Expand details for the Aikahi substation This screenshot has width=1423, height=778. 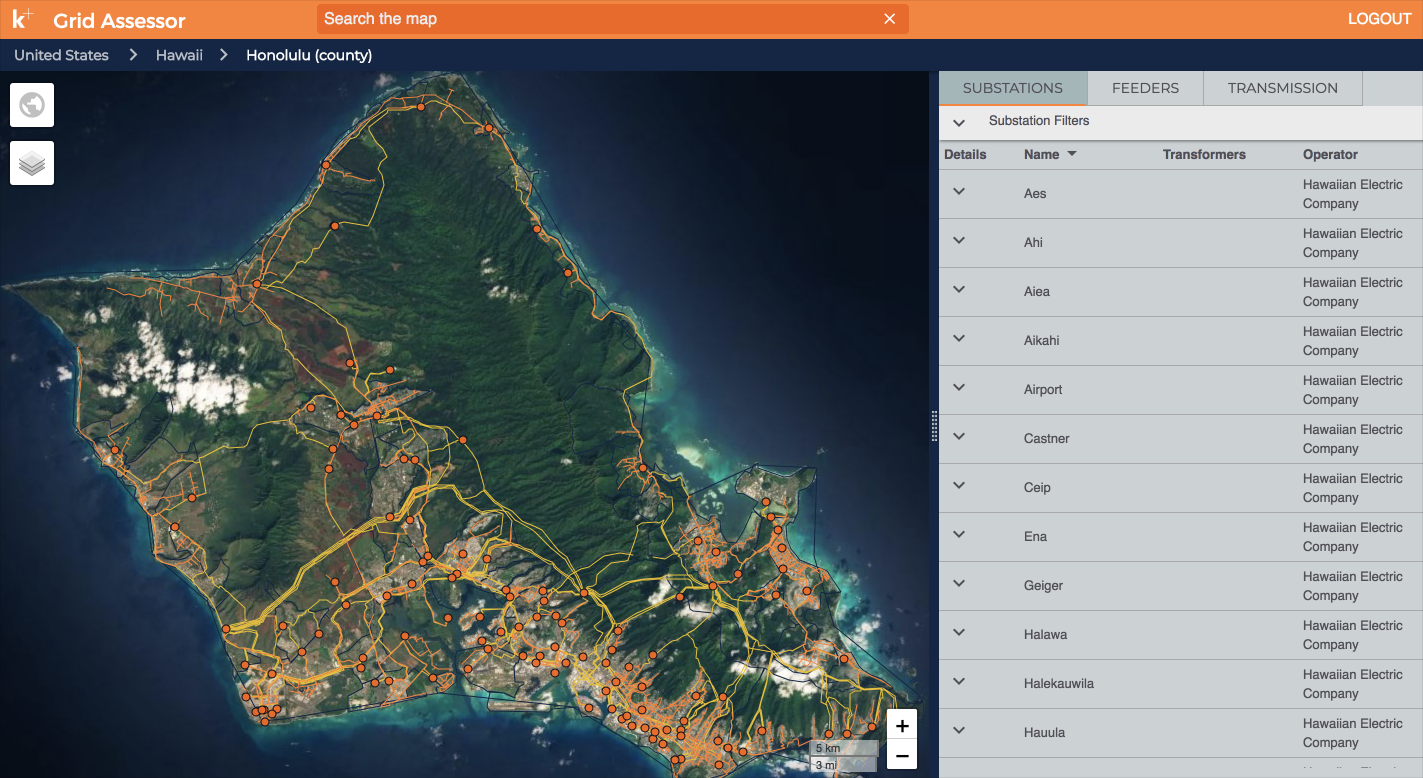[959, 339]
